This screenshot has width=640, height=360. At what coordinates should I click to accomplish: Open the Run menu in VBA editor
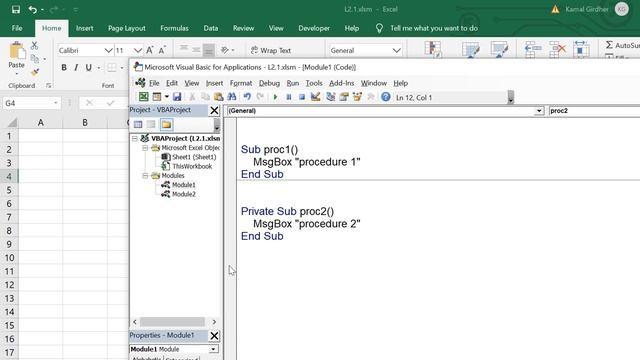[293, 83]
